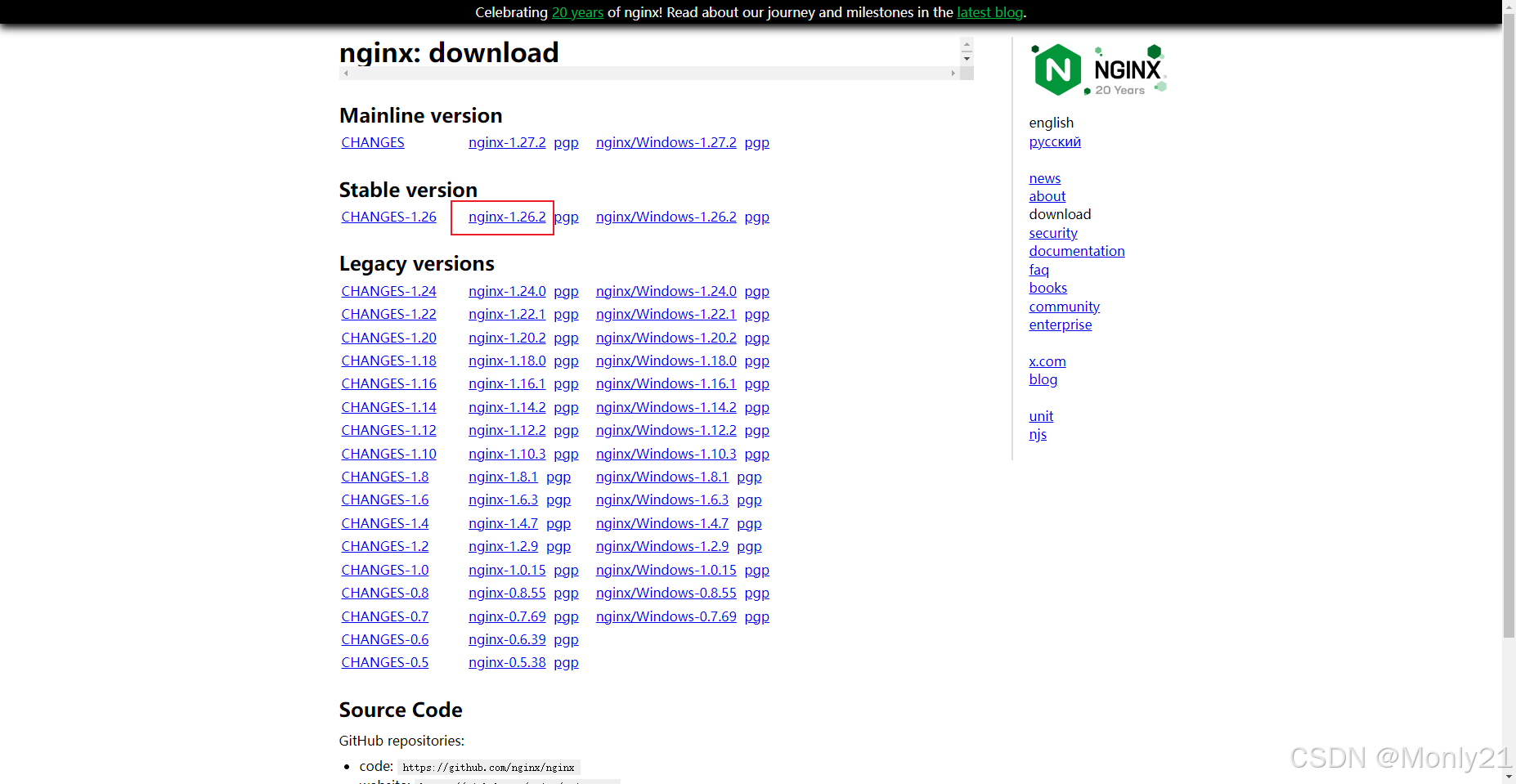Image resolution: width=1516 pixels, height=784 pixels.
Task: Open the documentation page
Action: (x=1077, y=251)
